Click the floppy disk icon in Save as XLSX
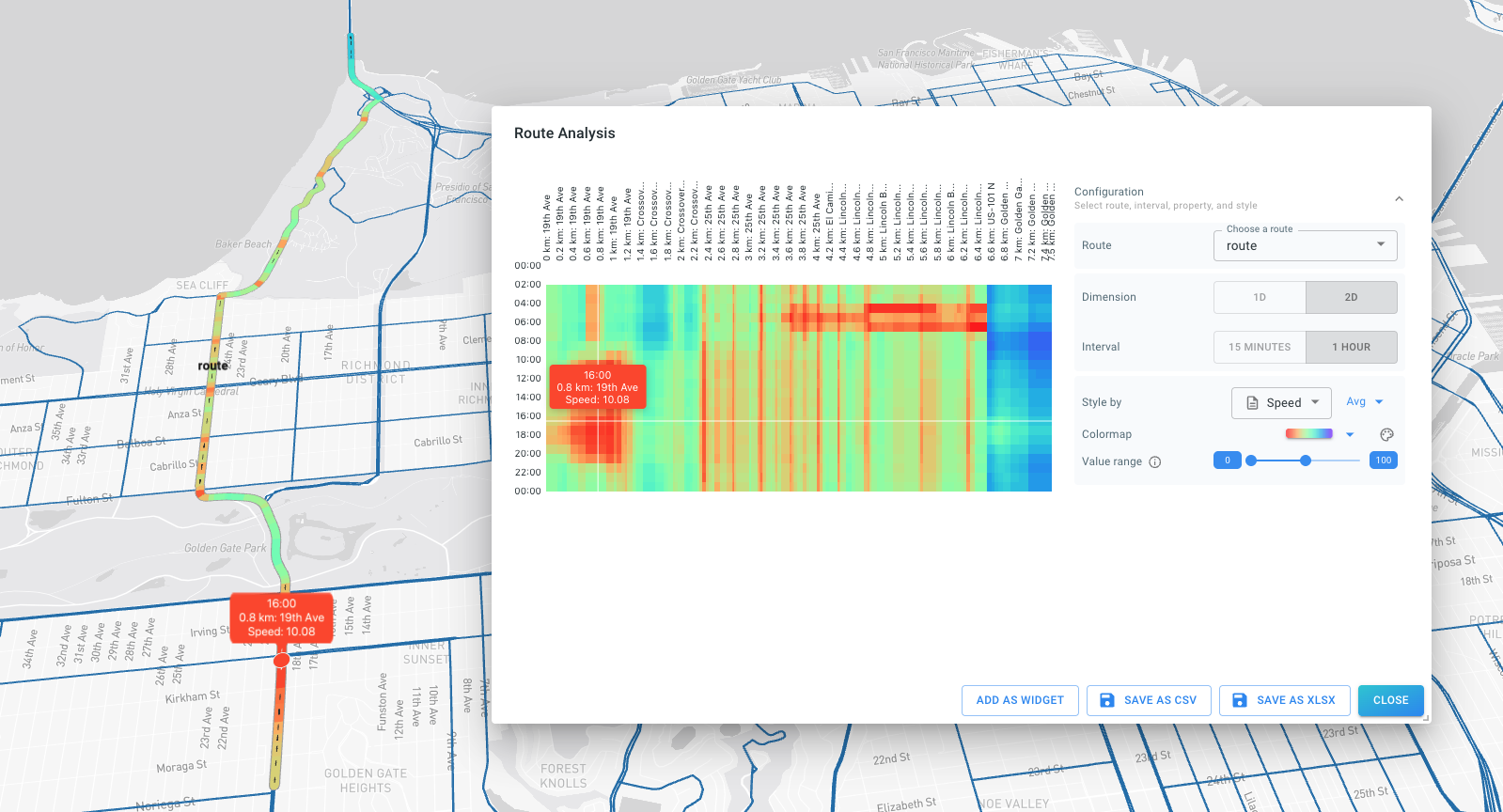1503x812 pixels. 1240,700
